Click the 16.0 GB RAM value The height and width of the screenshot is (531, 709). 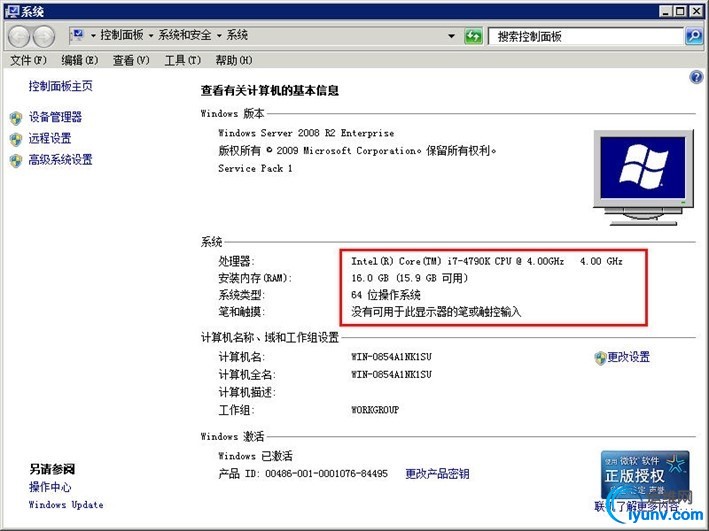click(x=409, y=278)
